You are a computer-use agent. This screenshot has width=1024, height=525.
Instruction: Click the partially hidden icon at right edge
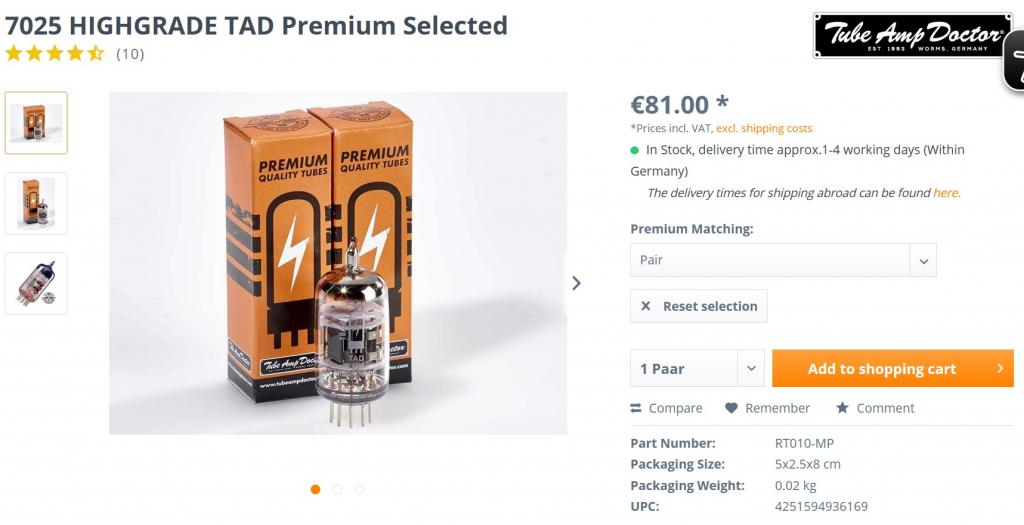pos(1014,62)
